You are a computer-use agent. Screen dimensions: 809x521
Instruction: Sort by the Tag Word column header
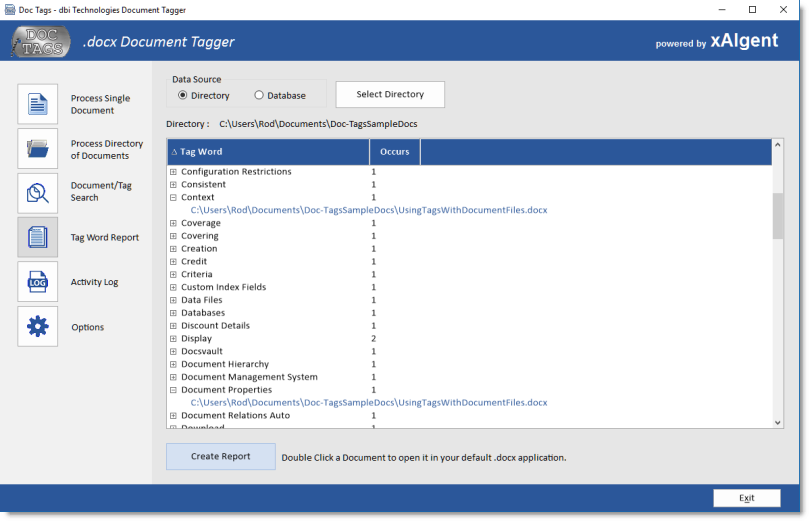pos(268,152)
